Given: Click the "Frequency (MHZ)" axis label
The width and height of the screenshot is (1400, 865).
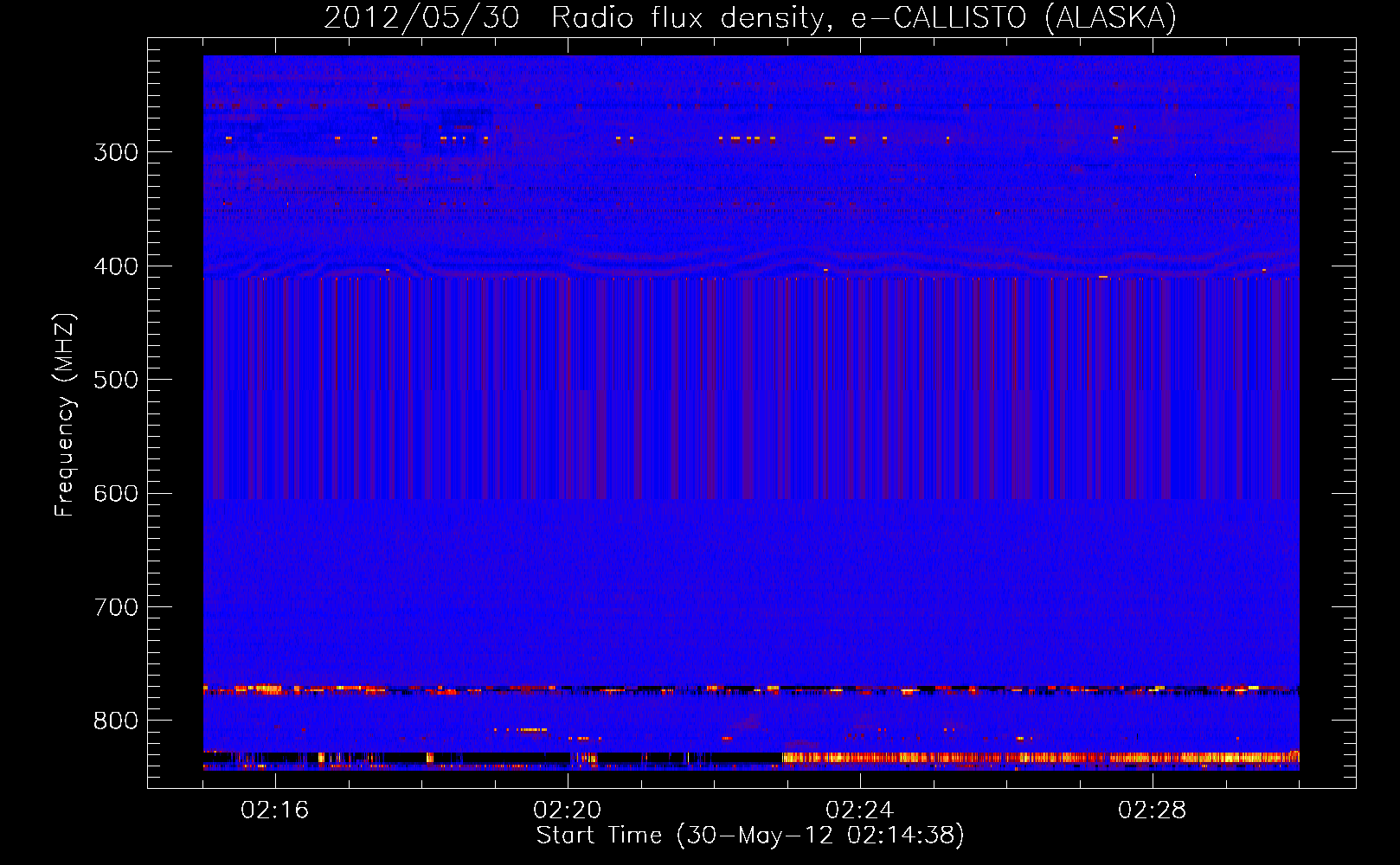Looking at the screenshot, I should tap(65, 414).
